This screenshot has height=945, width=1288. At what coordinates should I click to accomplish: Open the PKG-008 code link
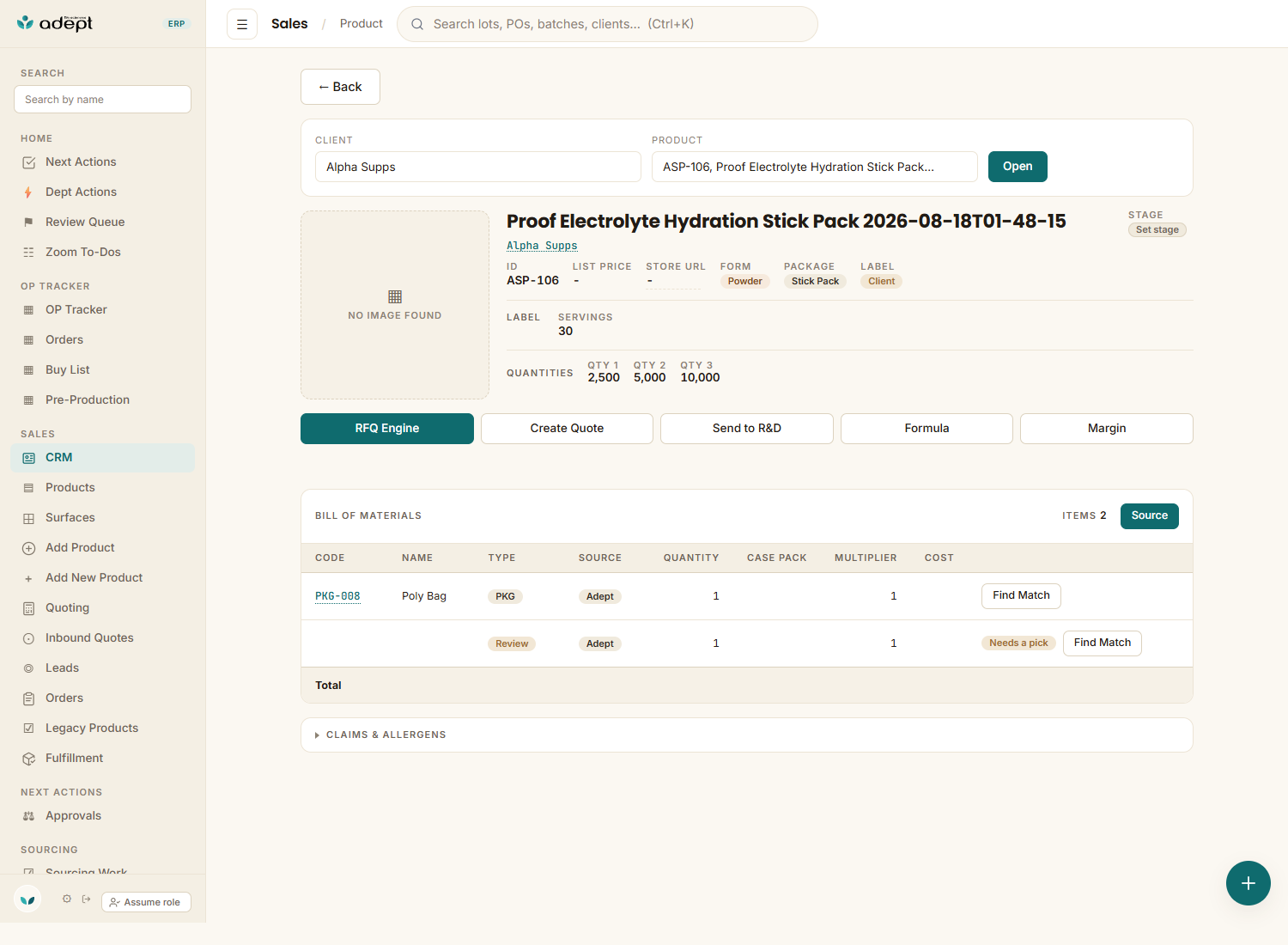click(x=337, y=596)
